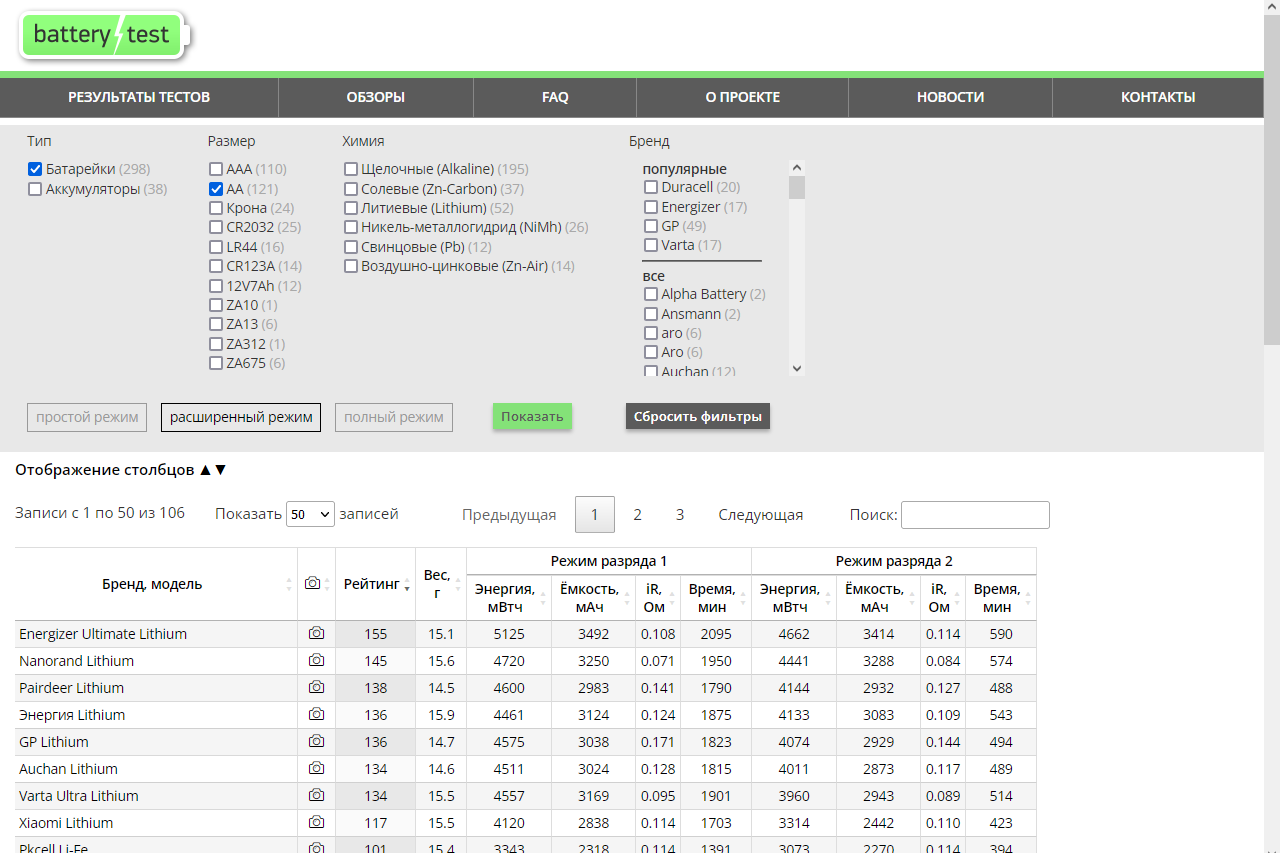This screenshot has width=1280, height=853.
Task: Click the Предыдущая pagination link
Action: click(509, 515)
